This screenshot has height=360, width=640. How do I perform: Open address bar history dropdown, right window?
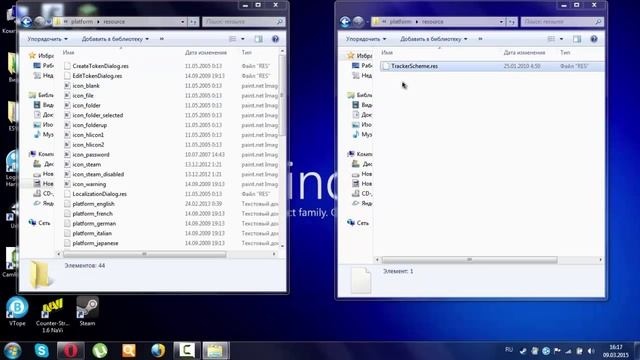pos(501,22)
